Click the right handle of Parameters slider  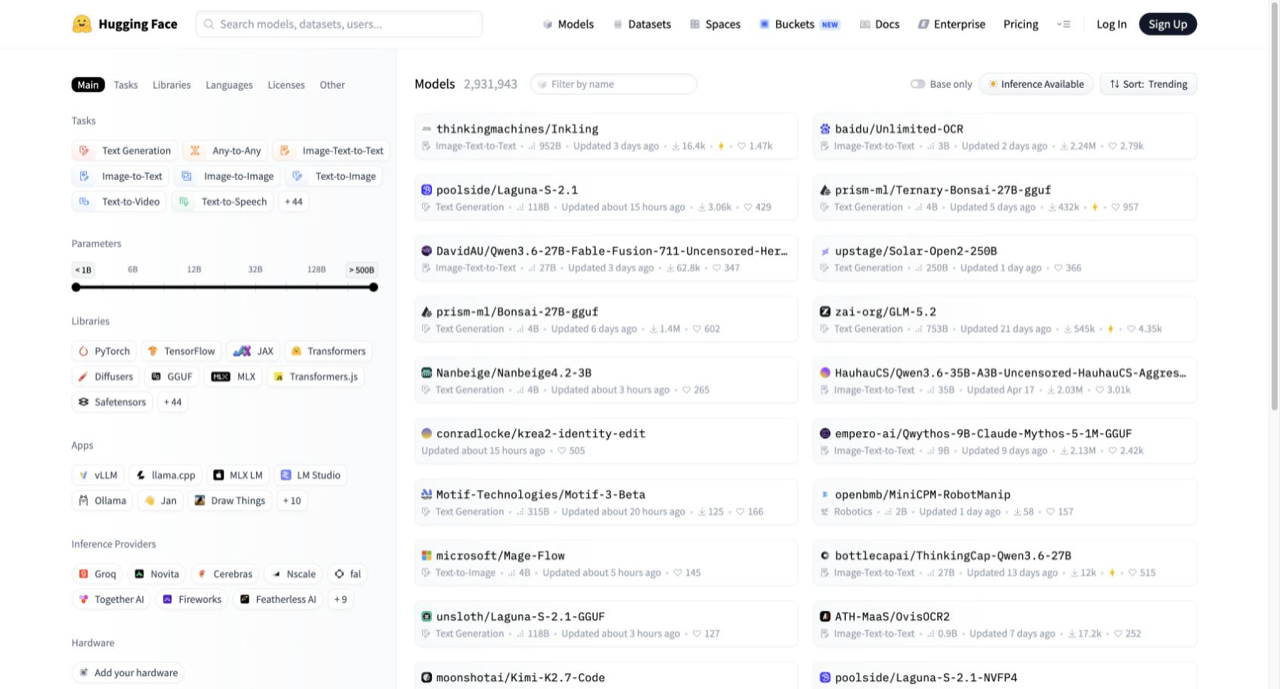tap(373, 287)
